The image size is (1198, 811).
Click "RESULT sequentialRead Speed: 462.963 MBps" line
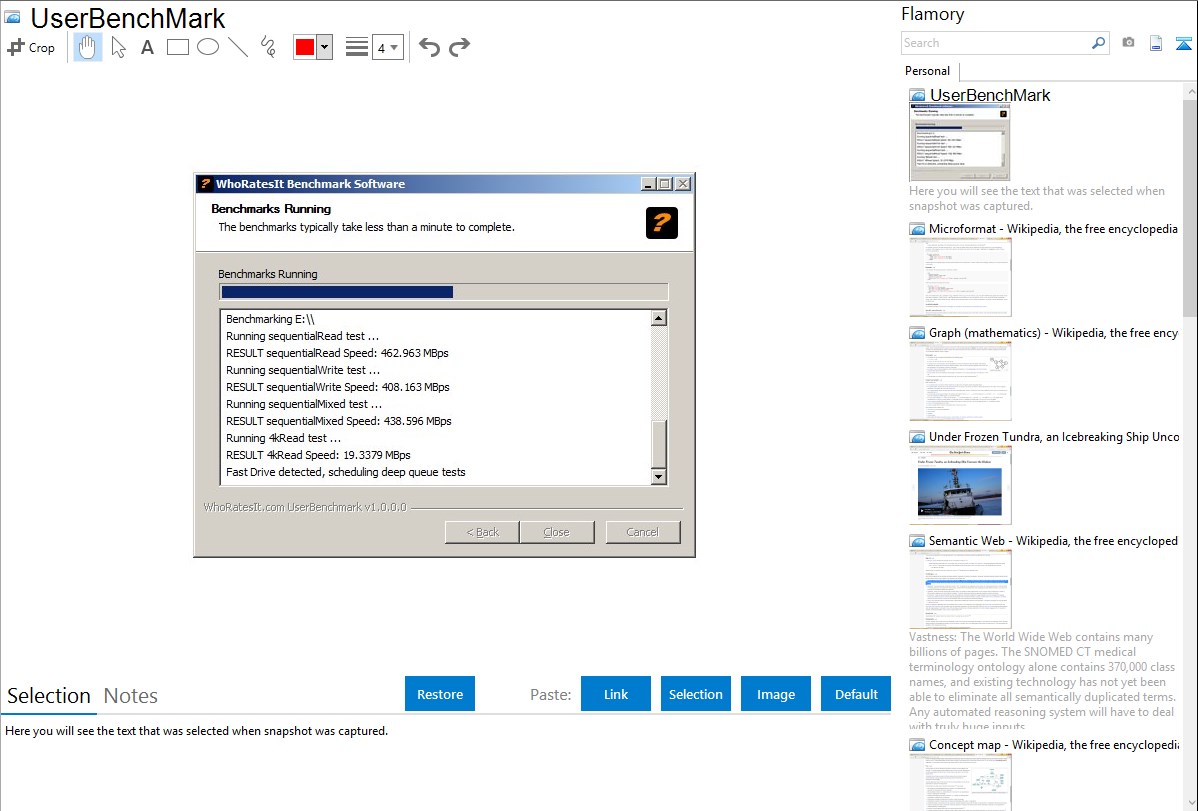337,353
